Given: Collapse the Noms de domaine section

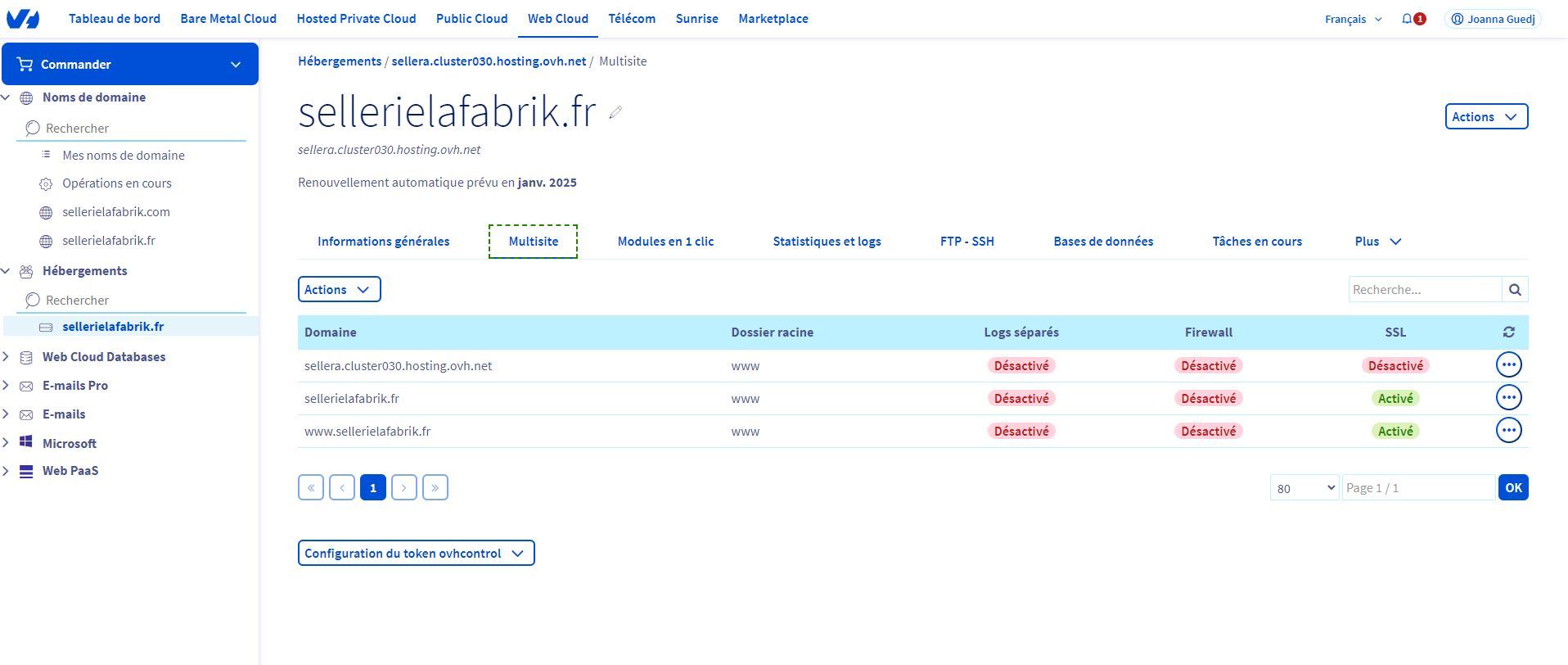Looking at the screenshot, I should (x=7, y=97).
